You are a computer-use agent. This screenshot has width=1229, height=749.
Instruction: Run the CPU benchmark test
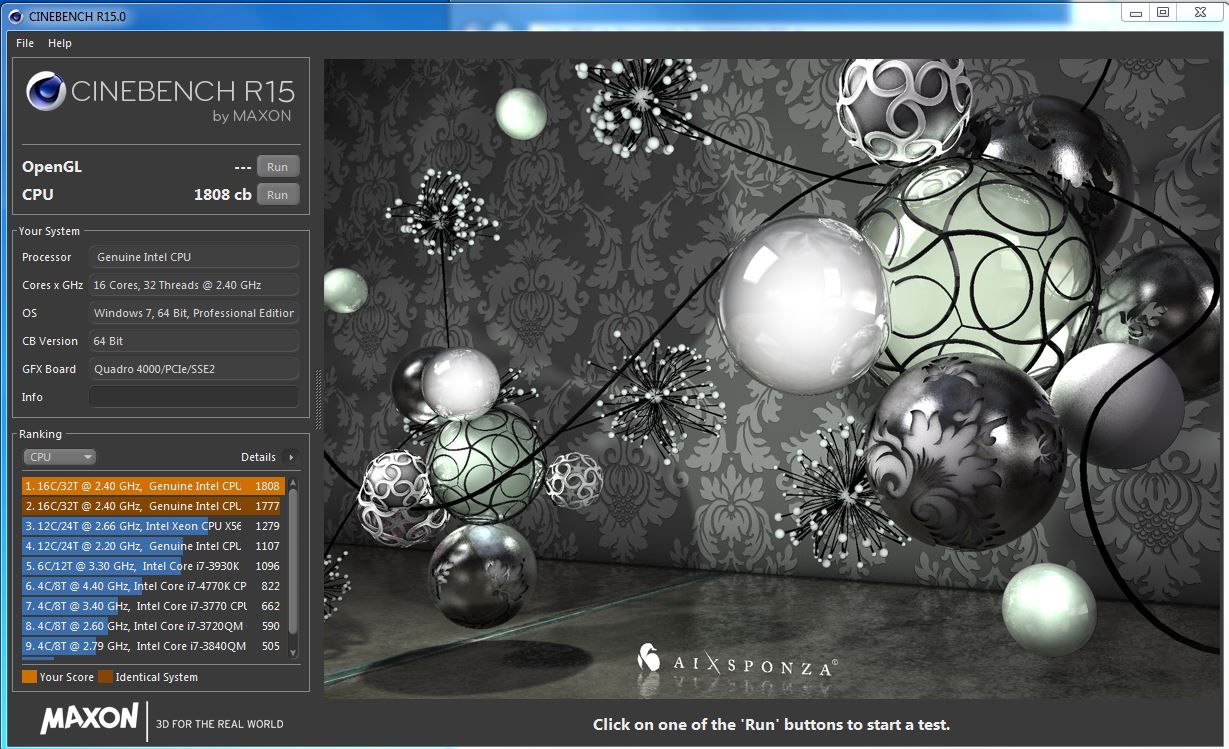[278, 195]
